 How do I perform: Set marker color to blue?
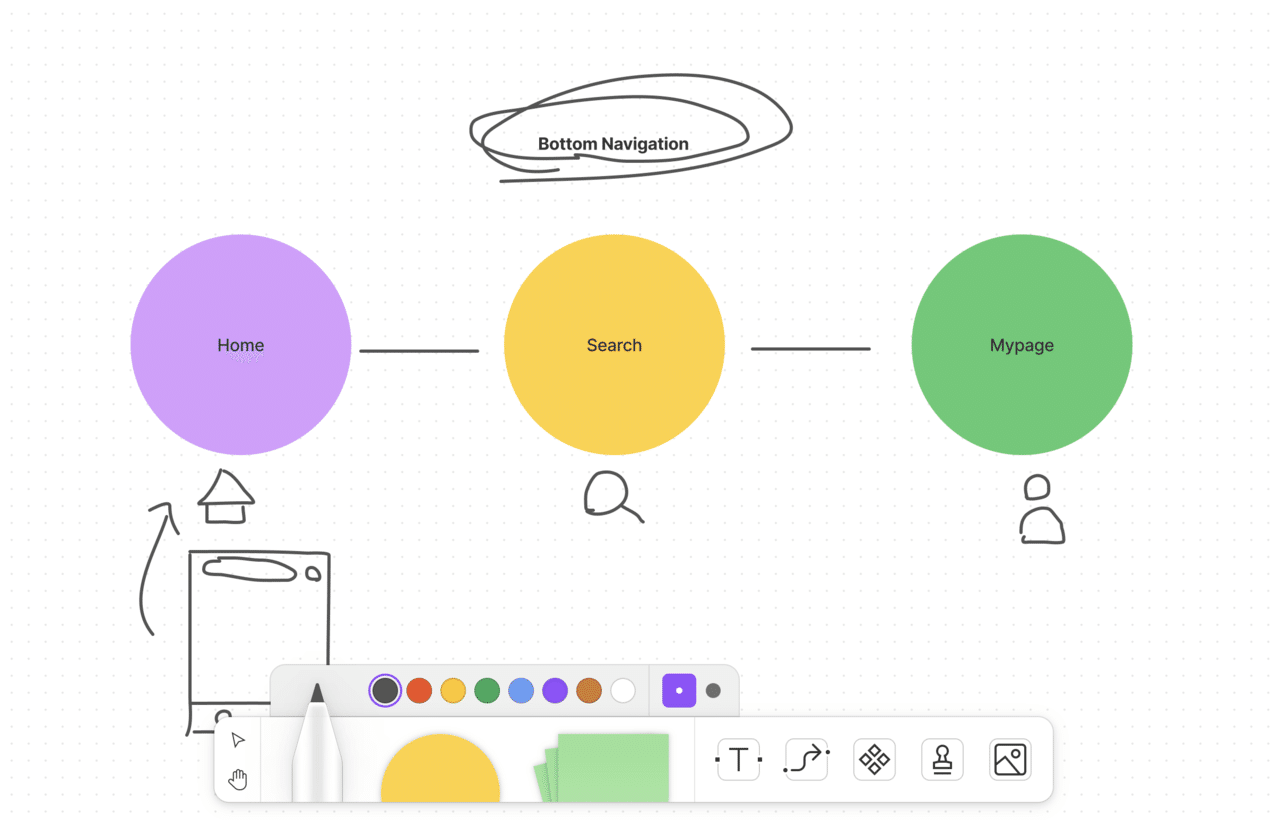click(x=521, y=690)
